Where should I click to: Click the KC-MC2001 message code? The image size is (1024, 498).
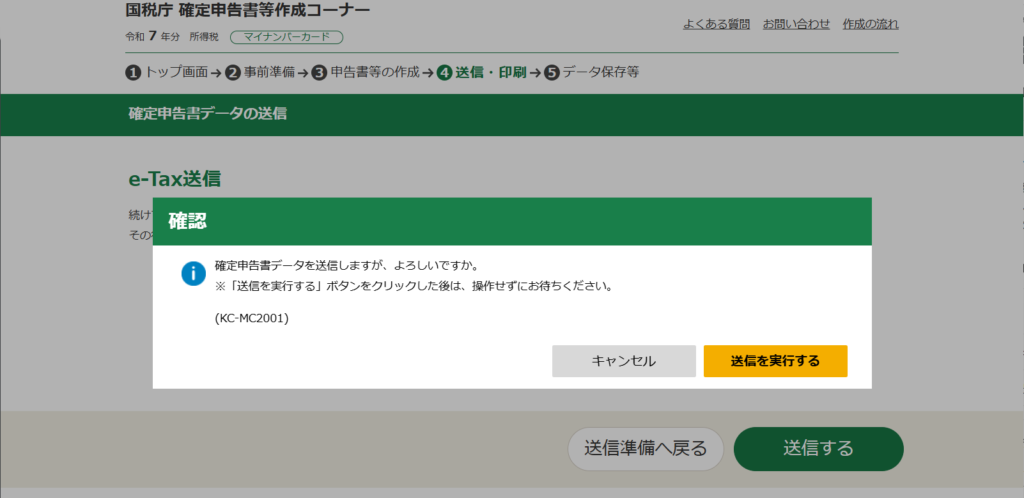click(x=251, y=318)
